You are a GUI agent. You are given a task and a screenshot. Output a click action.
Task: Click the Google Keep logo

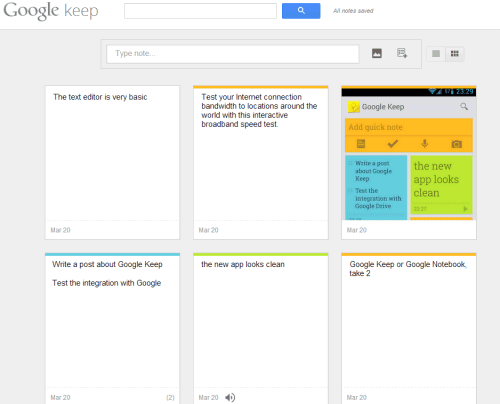tap(51, 11)
